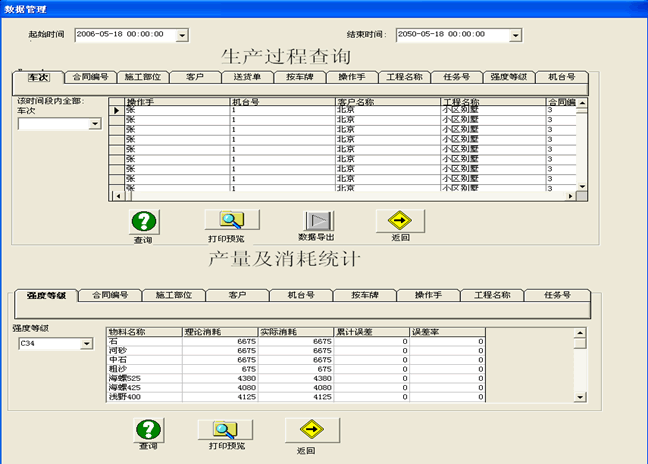648x464 pixels.
Task: Select upper 操作手 tab
Action: [x=352, y=77]
